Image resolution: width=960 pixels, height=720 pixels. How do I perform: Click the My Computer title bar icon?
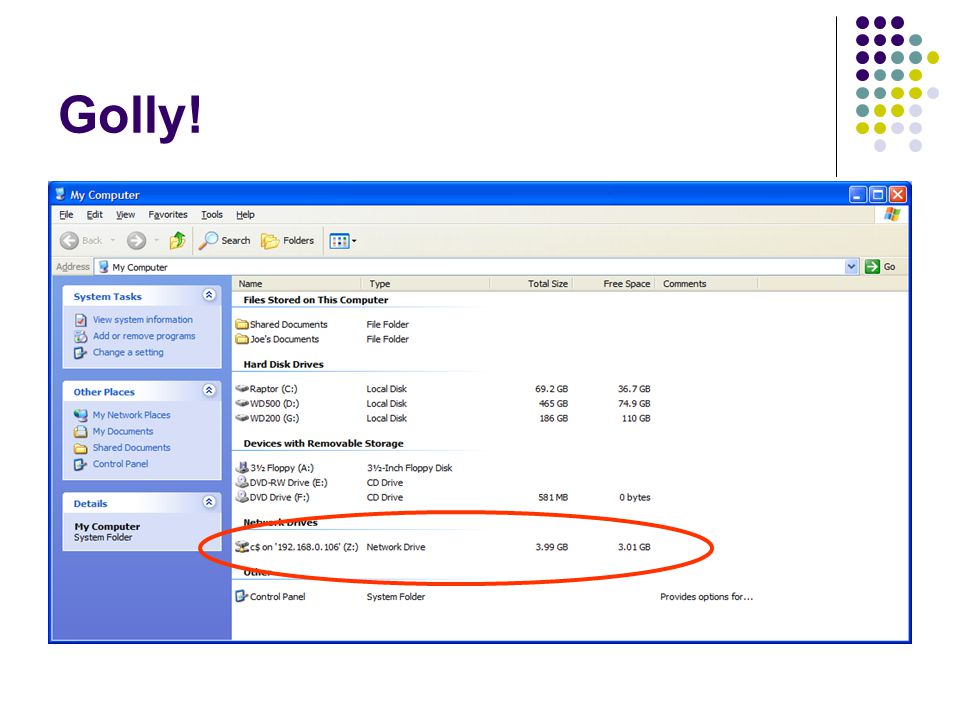pyautogui.click(x=60, y=195)
